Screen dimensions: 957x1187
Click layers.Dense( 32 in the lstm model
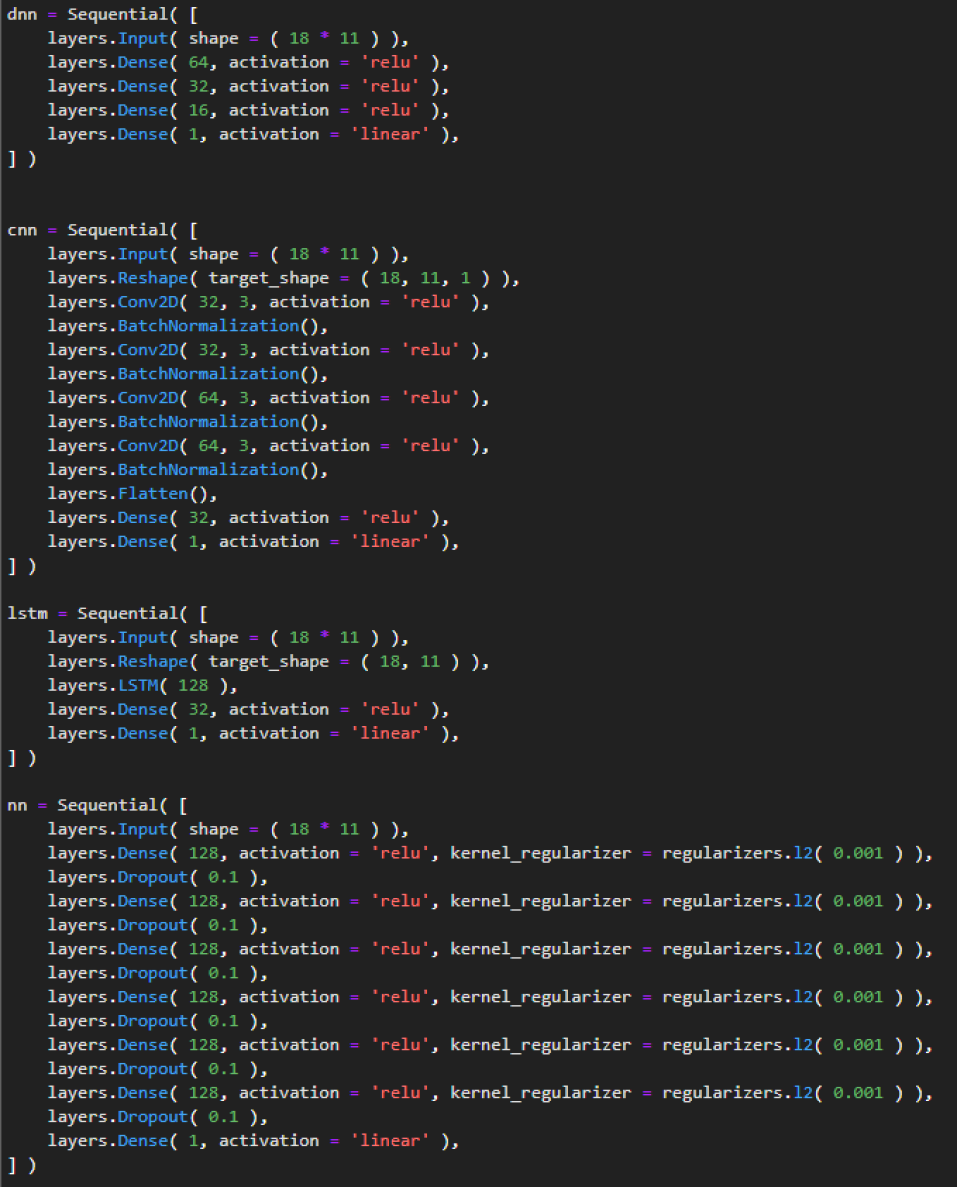pos(248,709)
